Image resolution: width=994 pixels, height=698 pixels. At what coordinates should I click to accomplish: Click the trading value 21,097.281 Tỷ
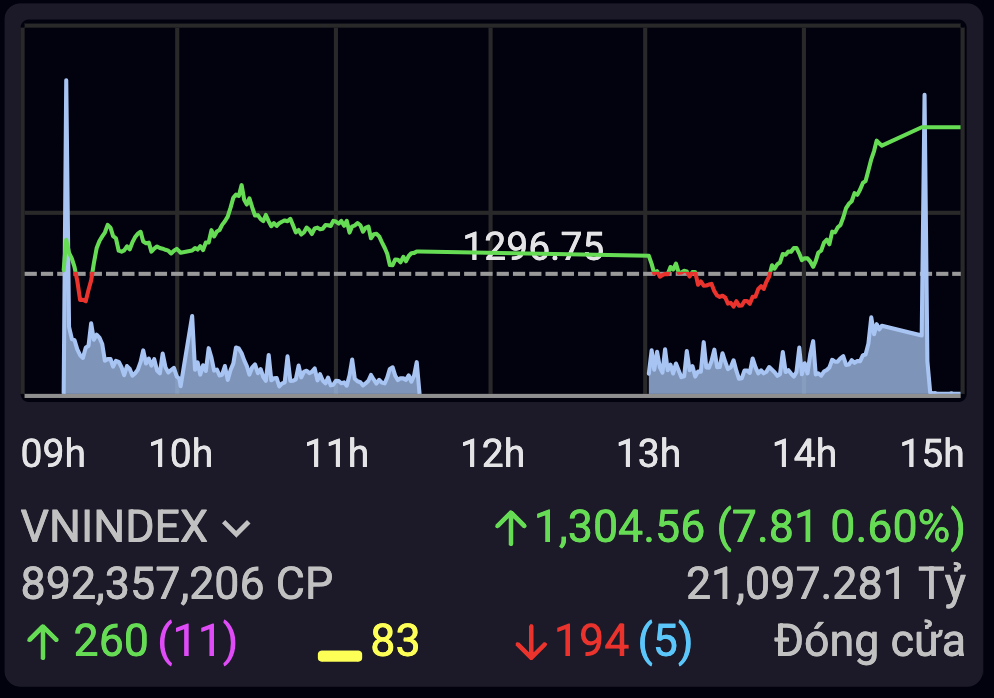point(826,583)
